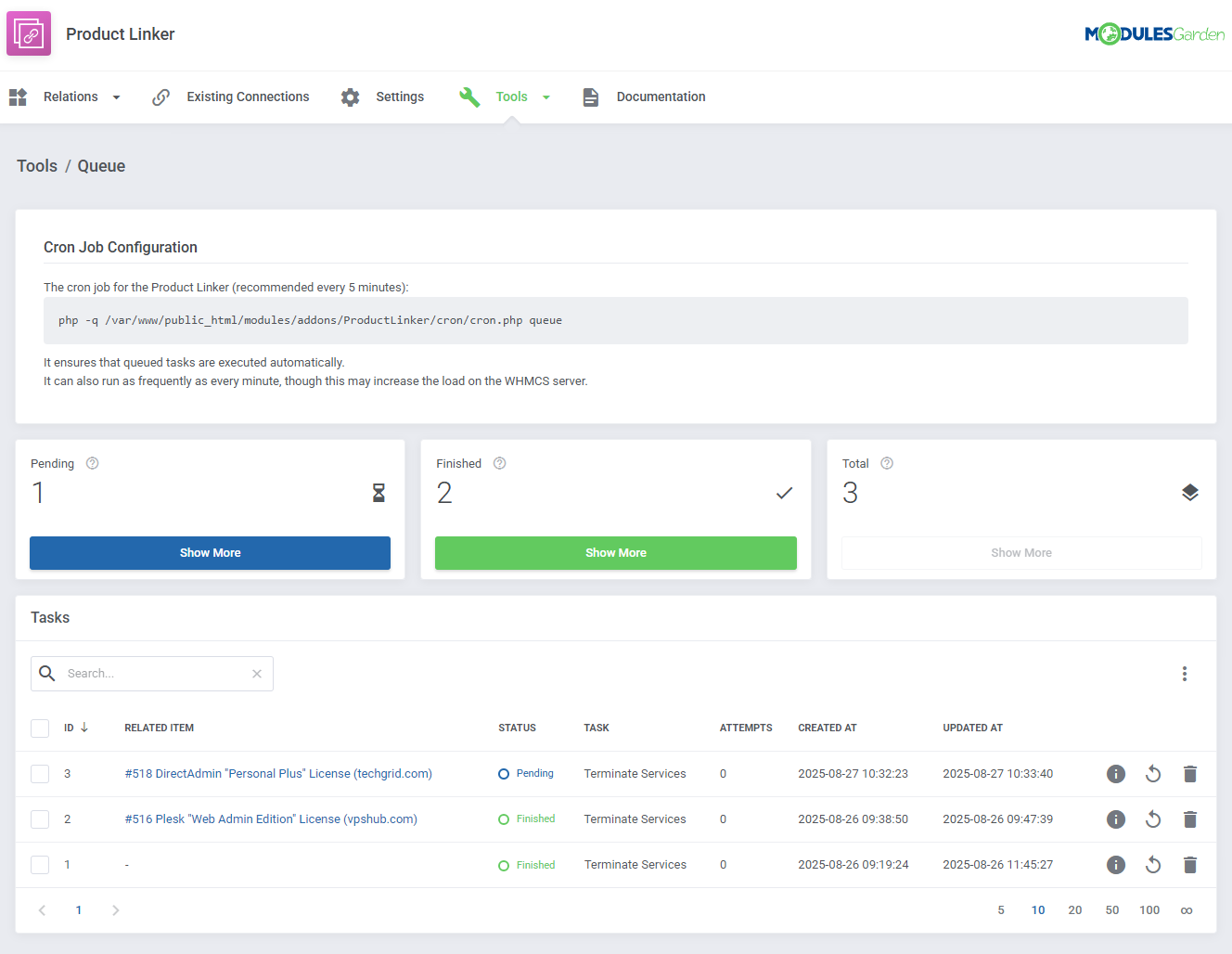Check the box for task ID 1
Screen dimensions: 1232x954
[40, 865]
